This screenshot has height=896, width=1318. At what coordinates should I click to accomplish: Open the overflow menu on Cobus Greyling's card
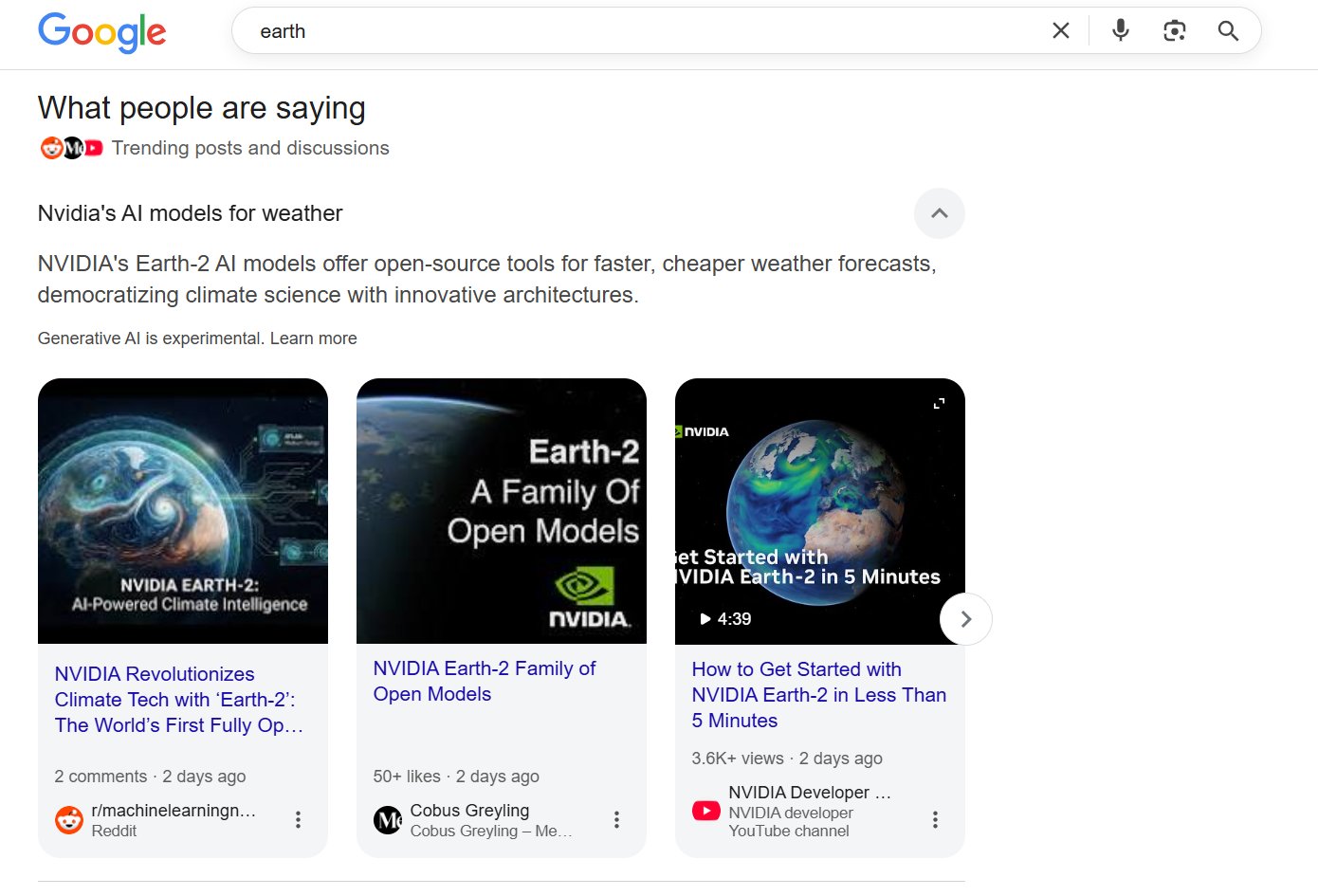616,819
